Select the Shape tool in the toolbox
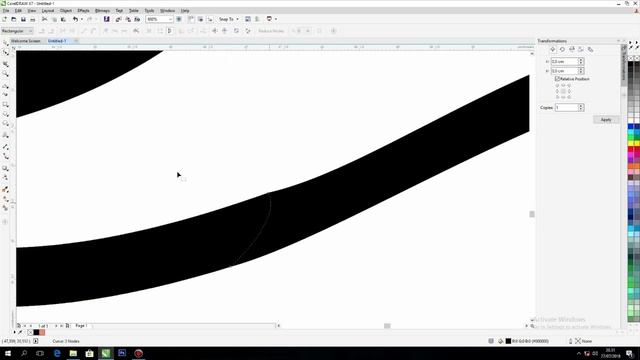Image resolution: width=640 pixels, height=360 pixels. point(6,53)
